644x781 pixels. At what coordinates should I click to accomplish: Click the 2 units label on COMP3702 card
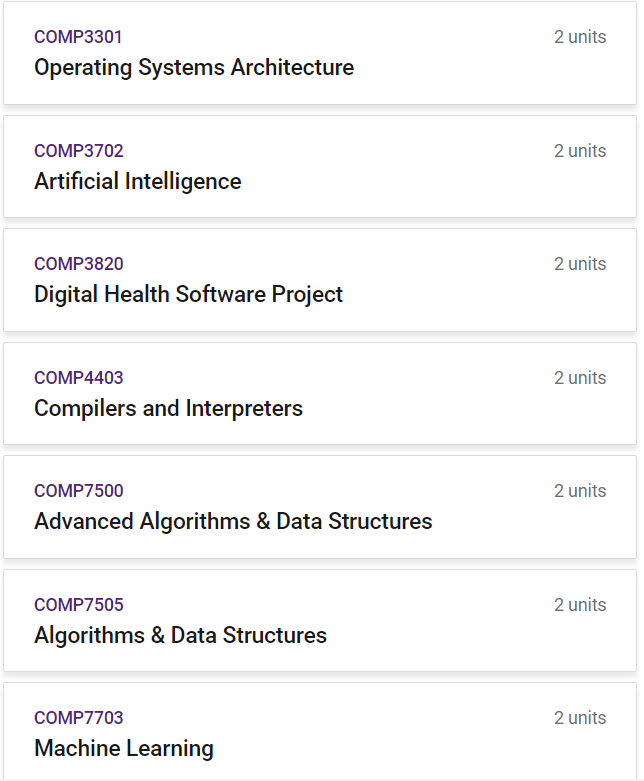[580, 151]
